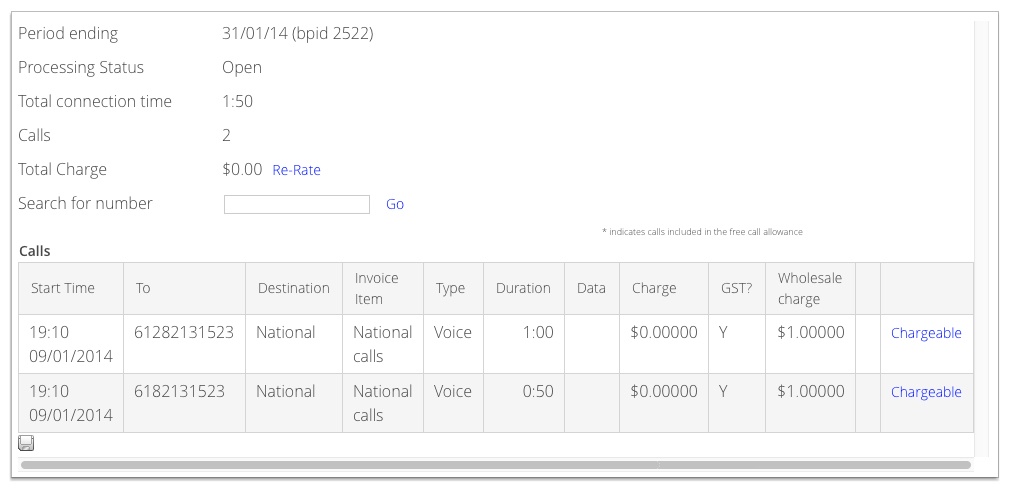Click the Charge column header
Viewport: 1010px width, 489px height.
(654, 288)
